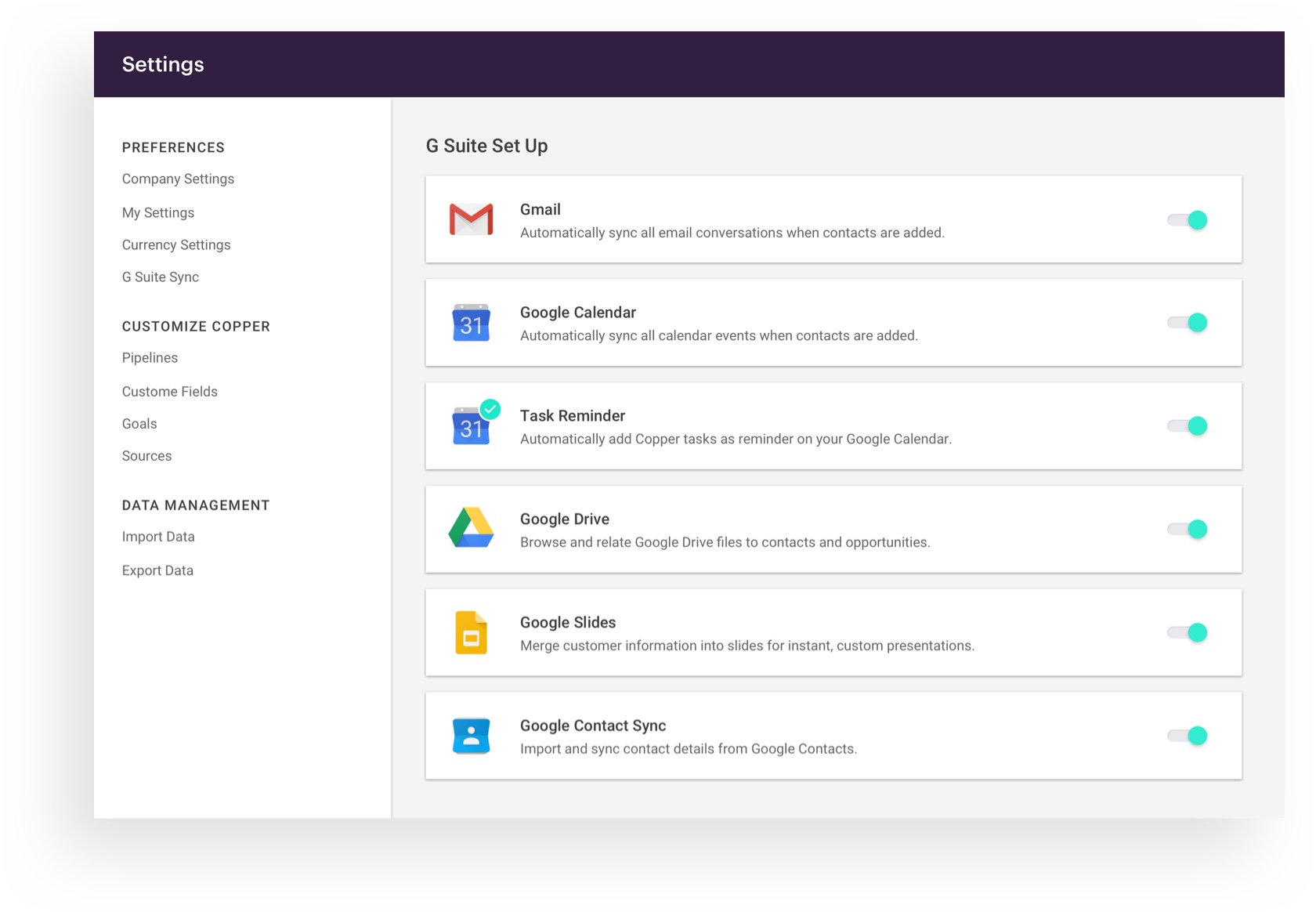Screen dimensions: 1316x912
Task: Click the Google Contact Sync title
Action: (x=593, y=726)
